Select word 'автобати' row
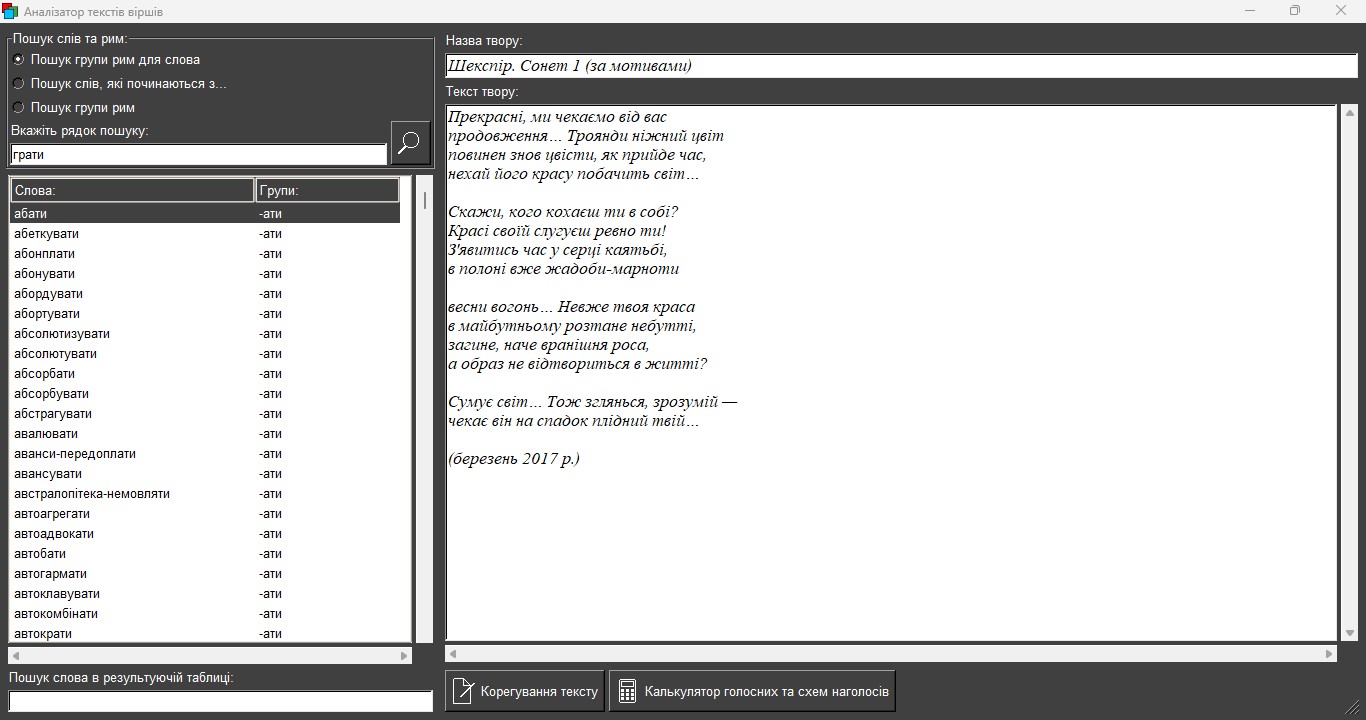This screenshot has height=720, width=1366. [x=205, y=554]
